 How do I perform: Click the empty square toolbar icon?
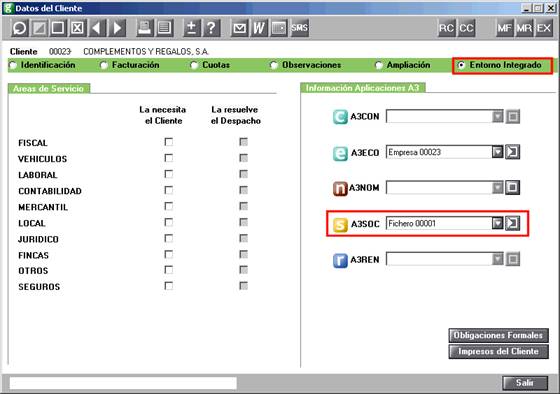tap(58, 28)
